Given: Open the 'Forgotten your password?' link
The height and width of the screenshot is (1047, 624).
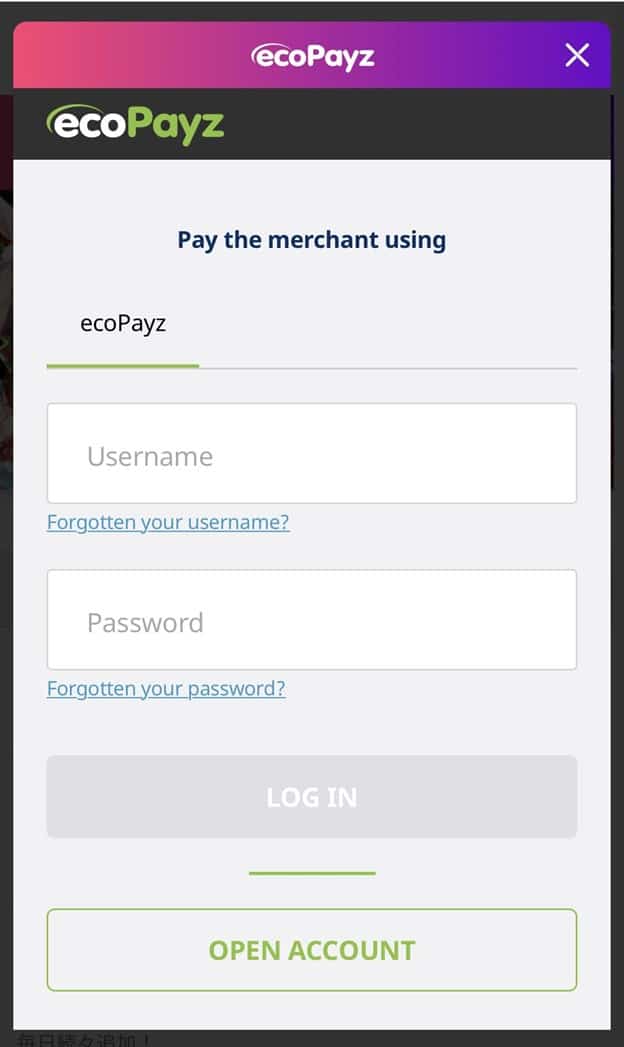Looking at the screenshot, I should (x=166, y=688).
